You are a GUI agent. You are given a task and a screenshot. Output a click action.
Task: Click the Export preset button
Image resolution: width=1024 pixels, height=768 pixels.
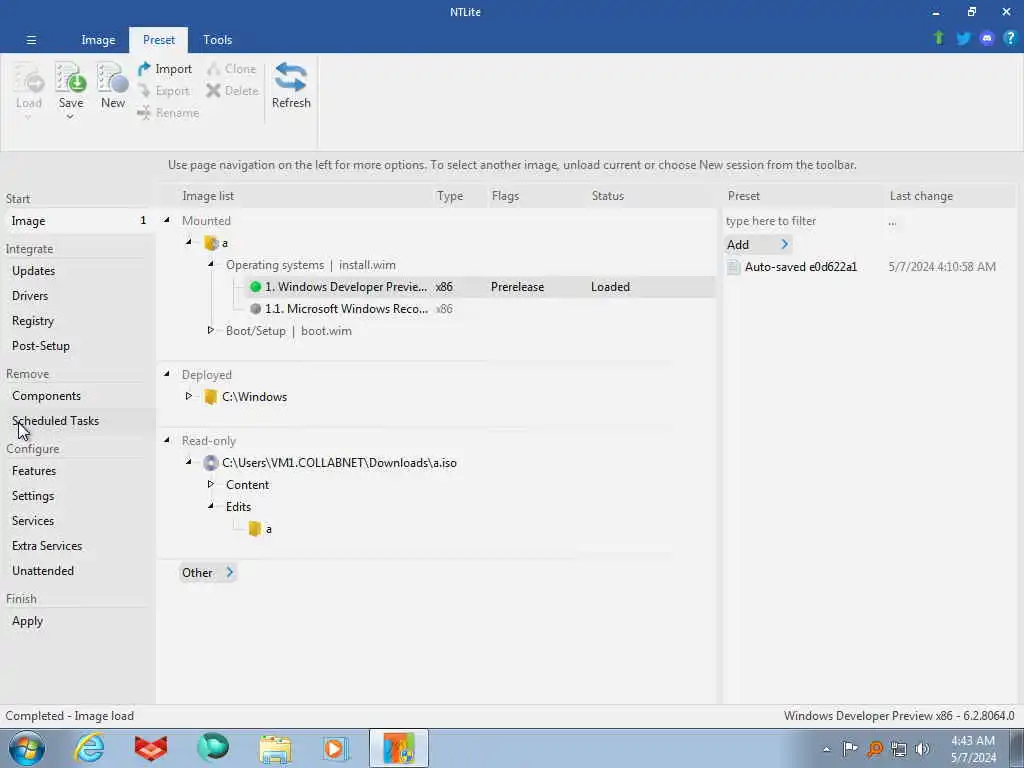click(x=164, y=91)
